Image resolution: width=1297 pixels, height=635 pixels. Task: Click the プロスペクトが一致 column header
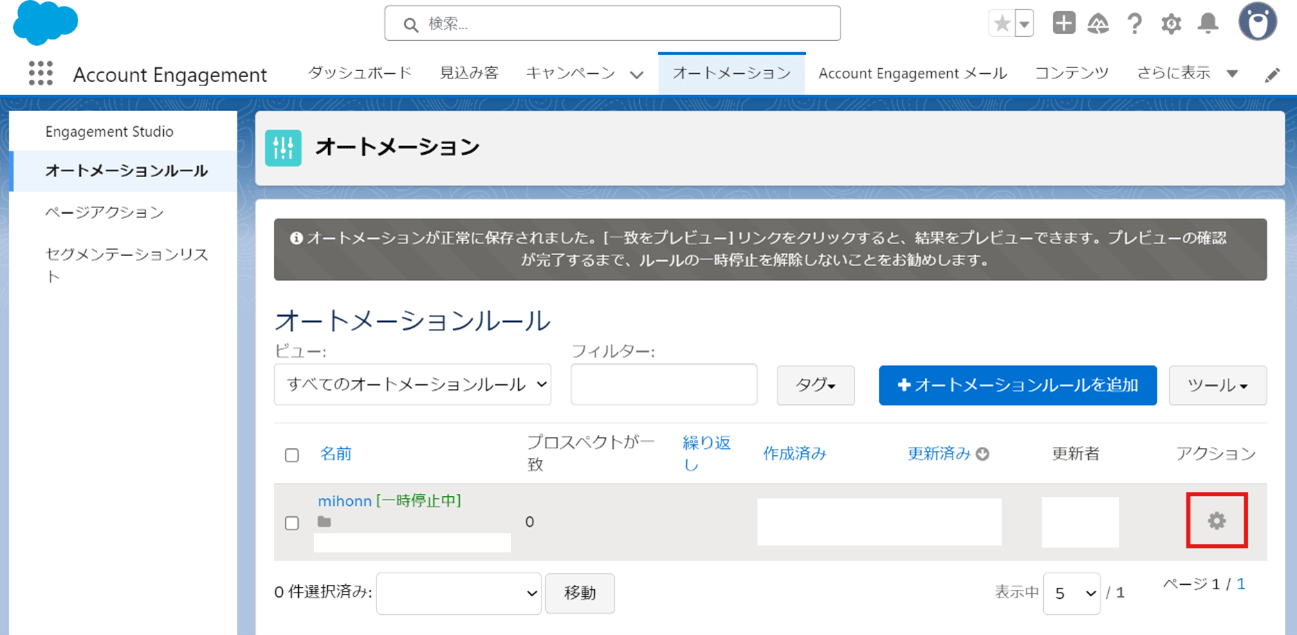[x=590, y=454]
